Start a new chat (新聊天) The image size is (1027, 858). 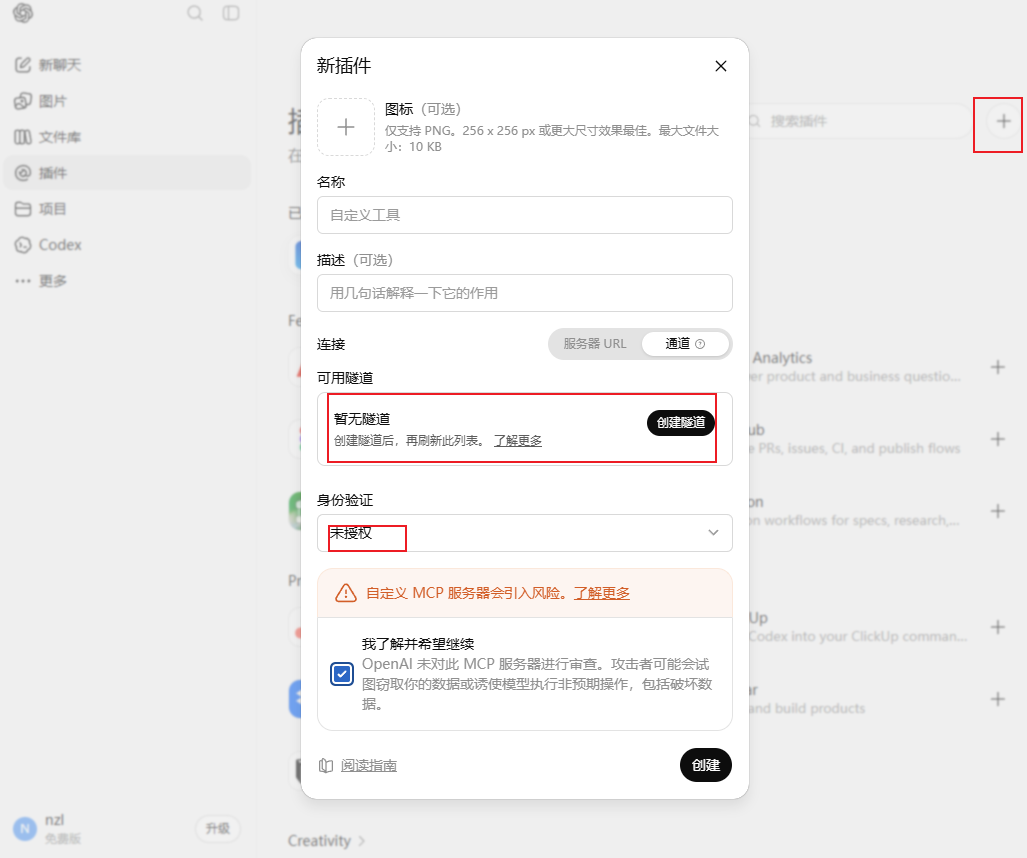tap(127, 65)
